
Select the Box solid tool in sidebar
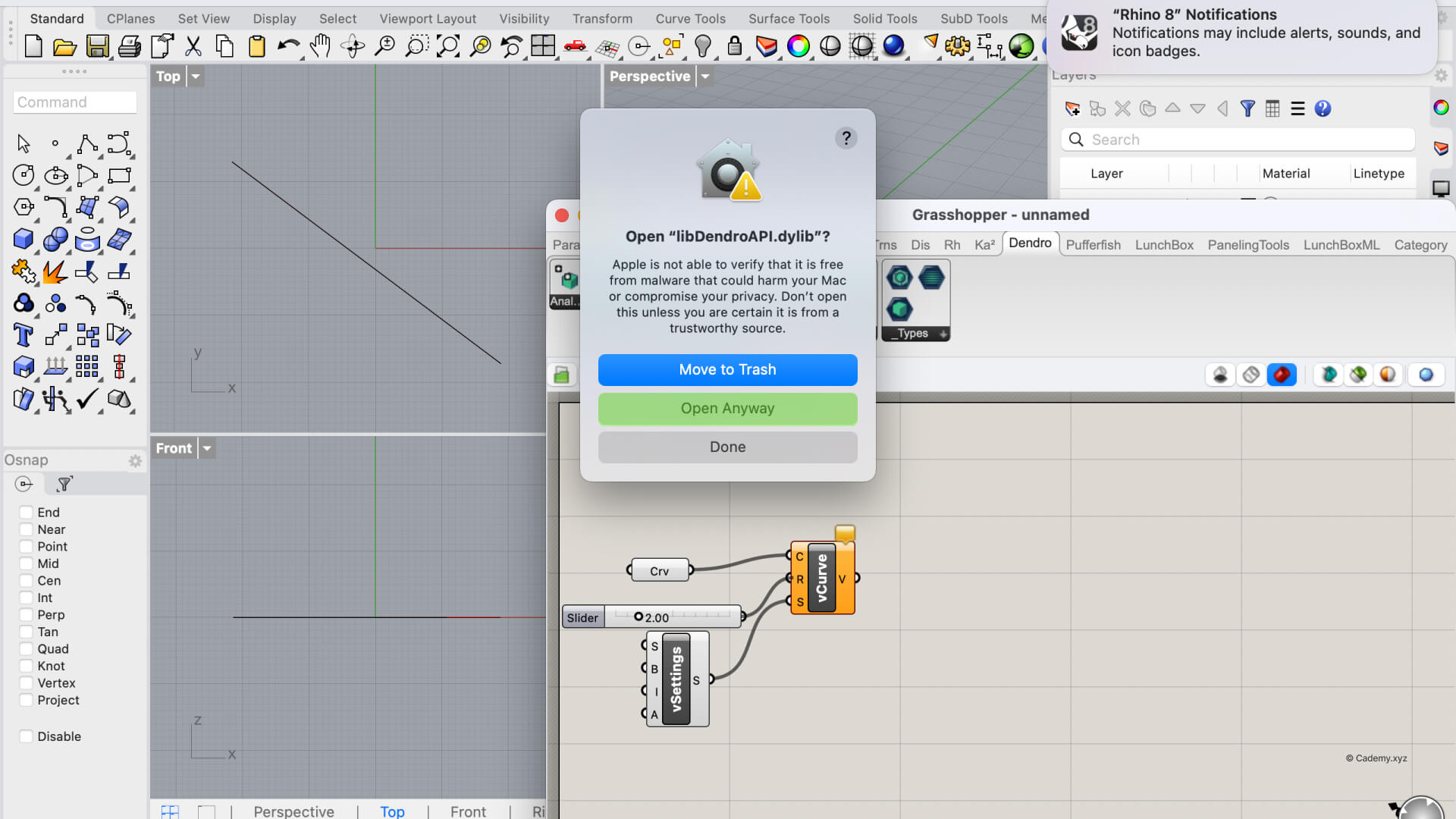24,239
